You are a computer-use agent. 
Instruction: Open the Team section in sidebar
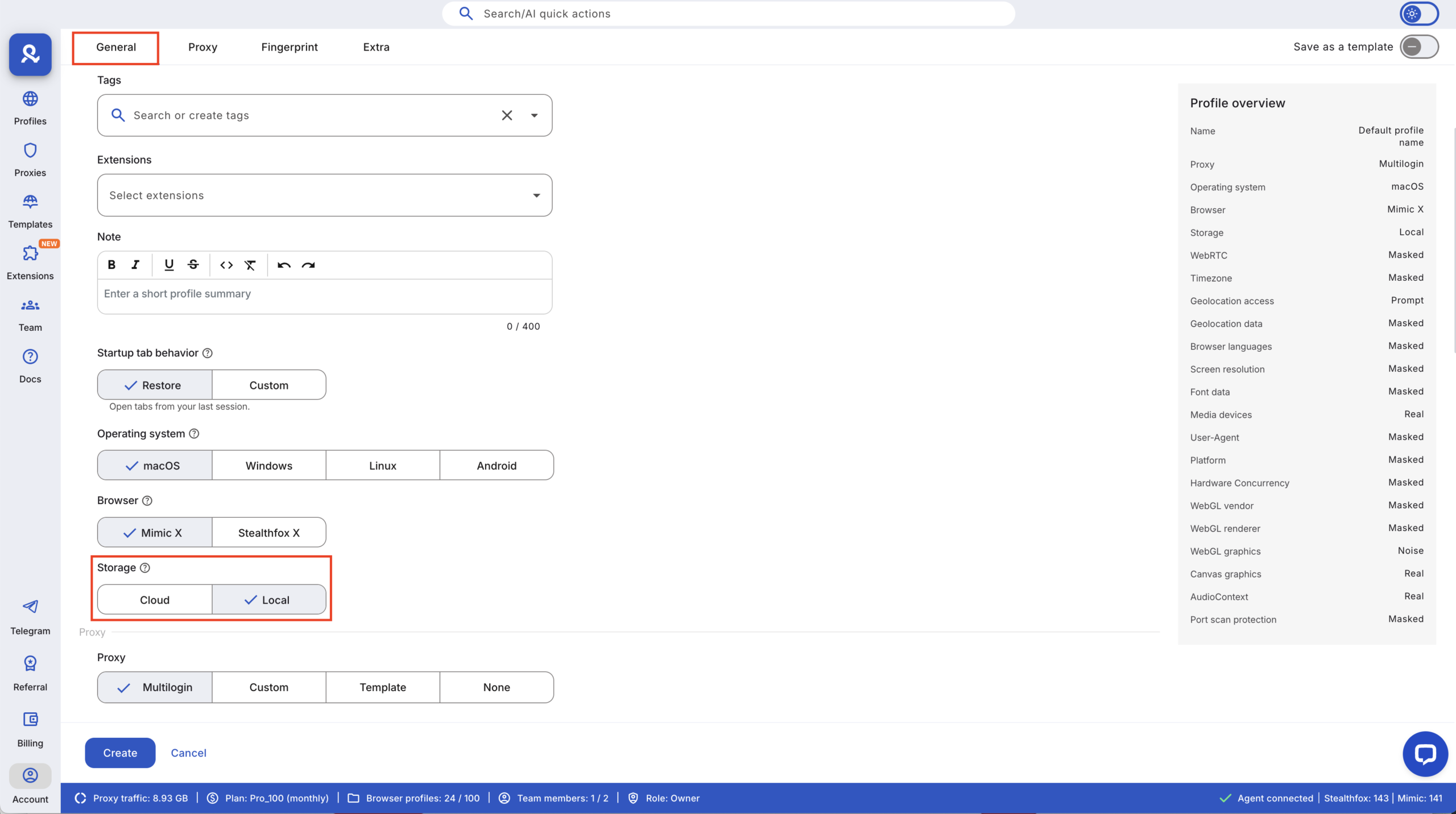(30, 312)
